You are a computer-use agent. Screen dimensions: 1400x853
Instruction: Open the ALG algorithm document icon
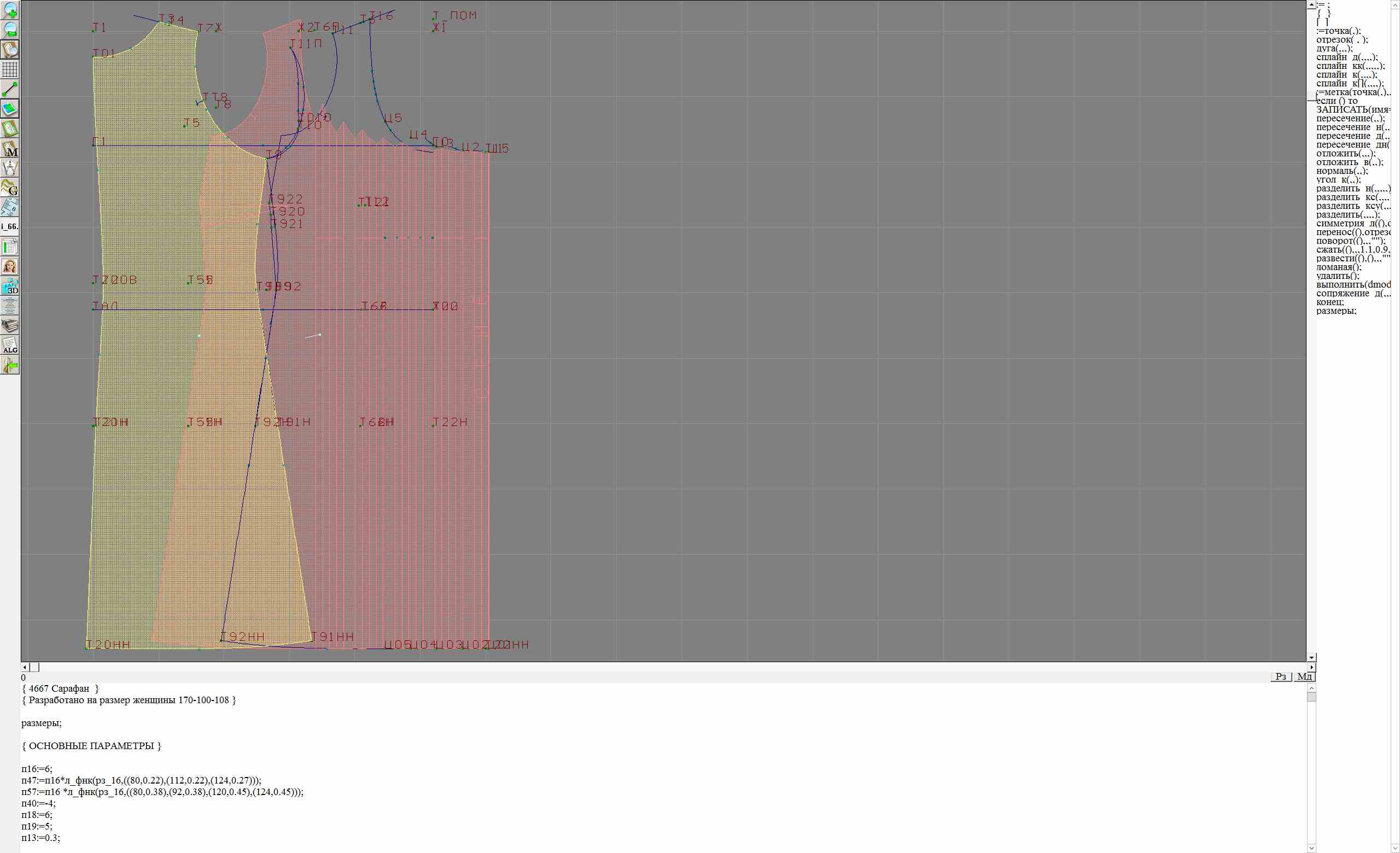pos(10,345)
